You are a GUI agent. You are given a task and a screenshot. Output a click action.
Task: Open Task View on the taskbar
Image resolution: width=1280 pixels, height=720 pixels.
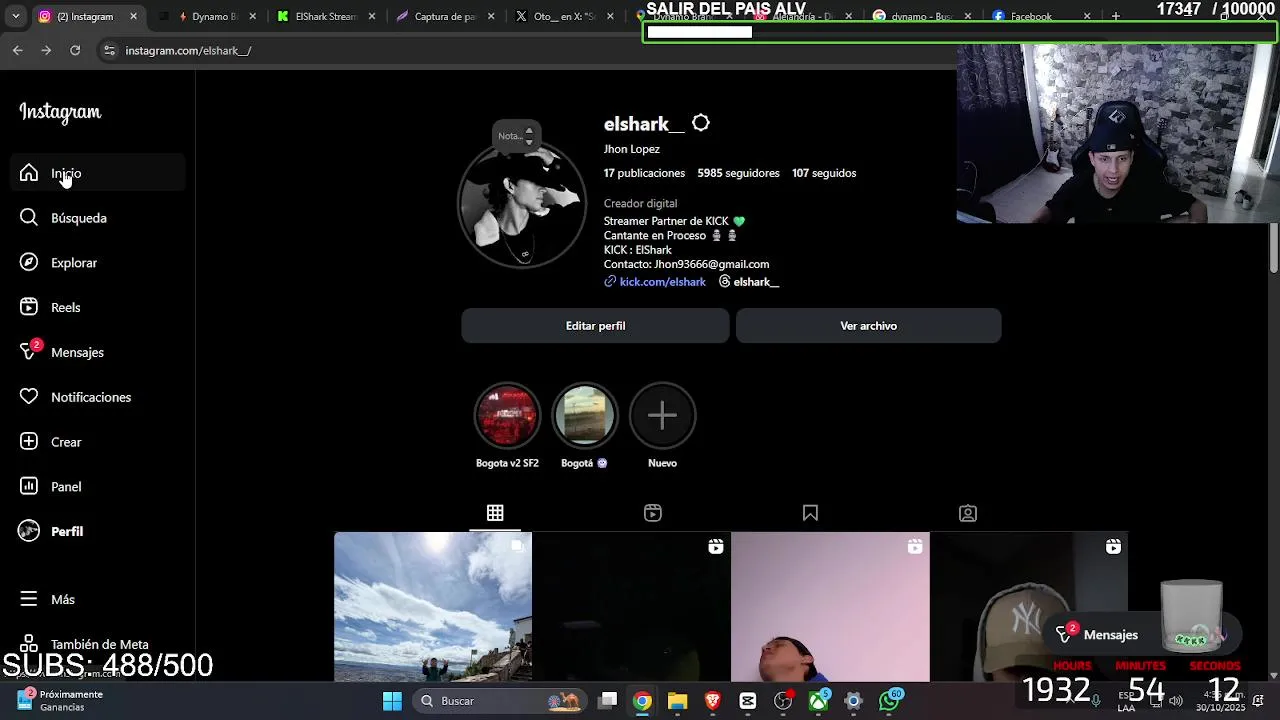pyautogui.click(x=608, y=701)
